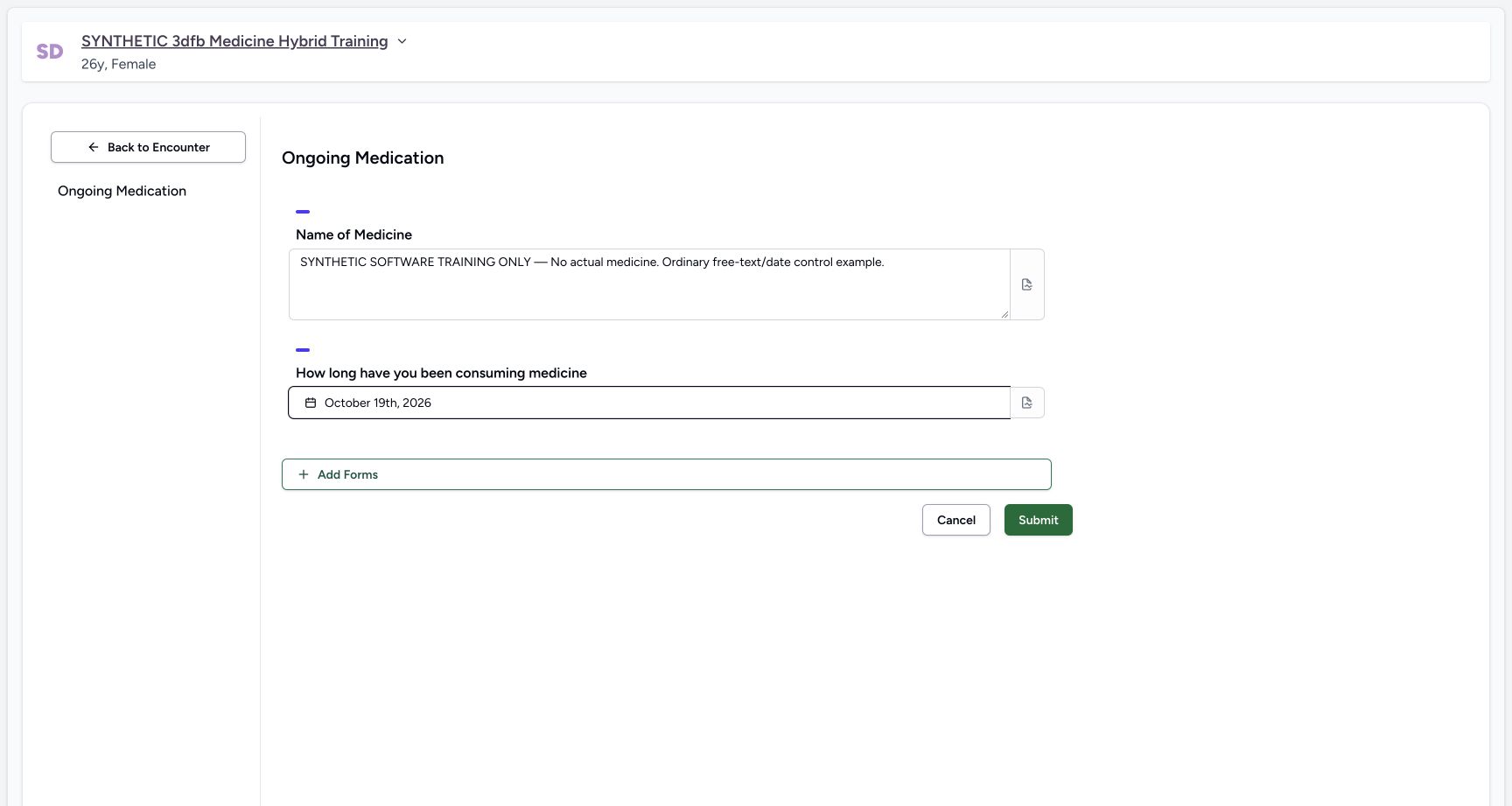Screen dimensions: 1512x806
Task: Open the note icon beside the Name of Medicine field
Action: [x=1027, y=284]
